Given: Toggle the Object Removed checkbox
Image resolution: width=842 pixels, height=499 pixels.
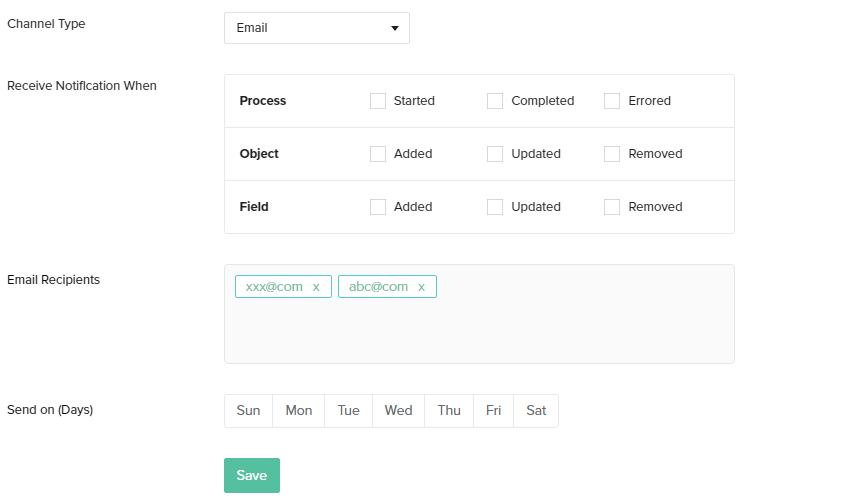Looking at the screenshot, I should 612,154.
